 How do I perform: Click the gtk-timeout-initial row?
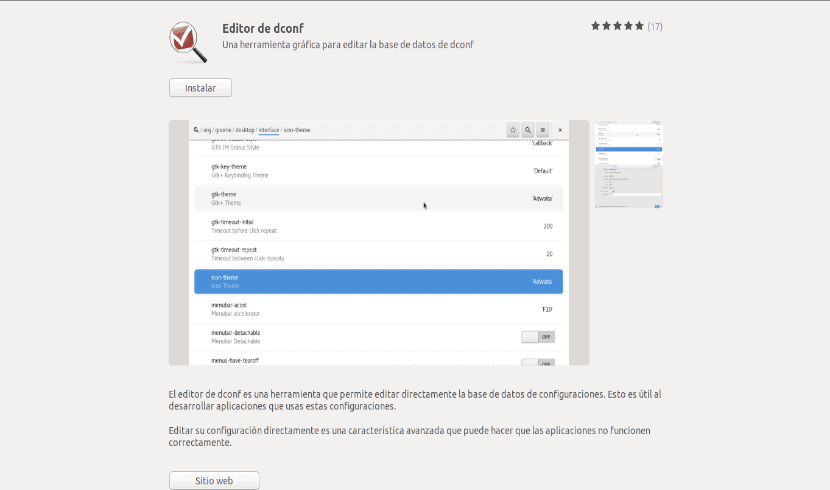click(378, 226)
